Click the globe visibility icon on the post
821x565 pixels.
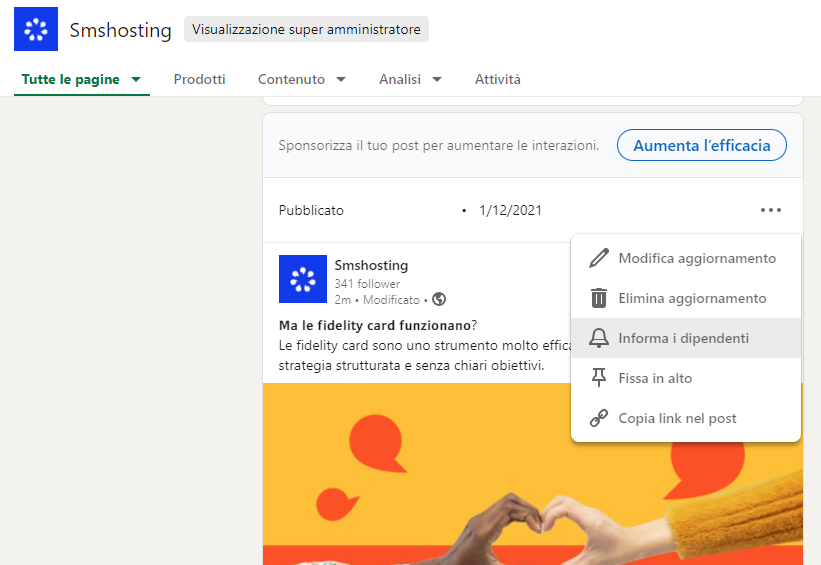[438, 299]
